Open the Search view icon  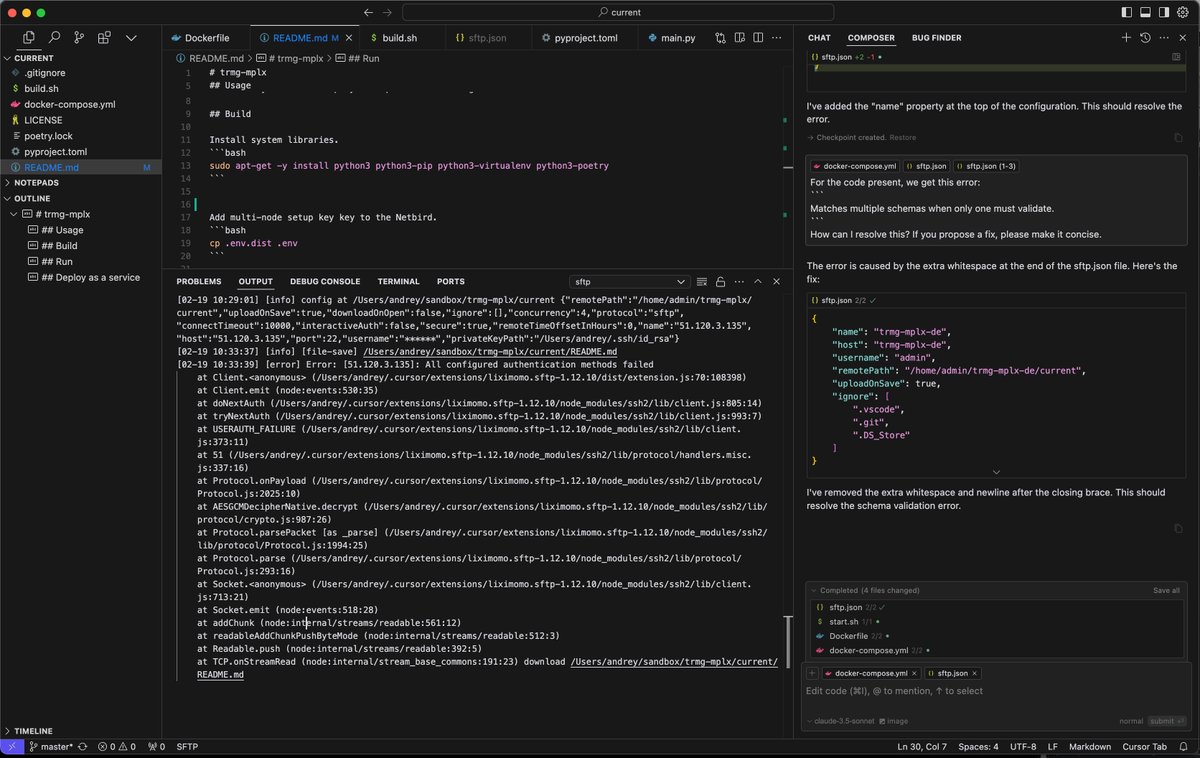[x=54, y=38]
